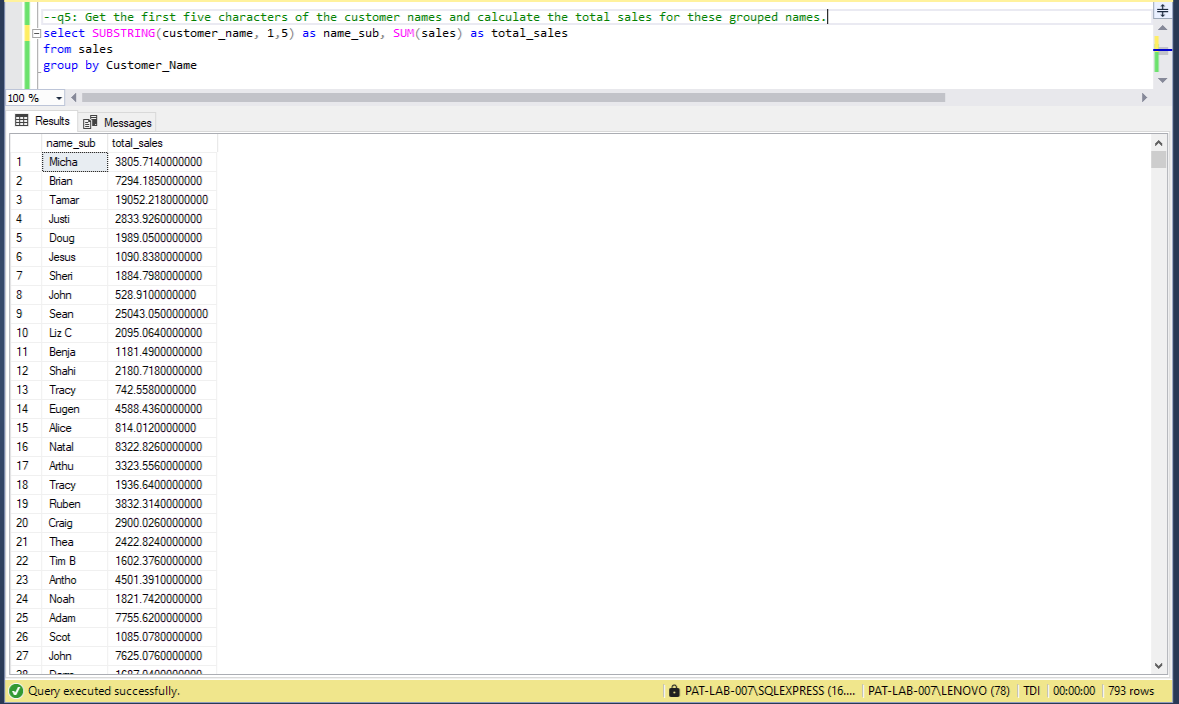
Task: Select the Tim B name cell
Action: click(x=74, y=561)
